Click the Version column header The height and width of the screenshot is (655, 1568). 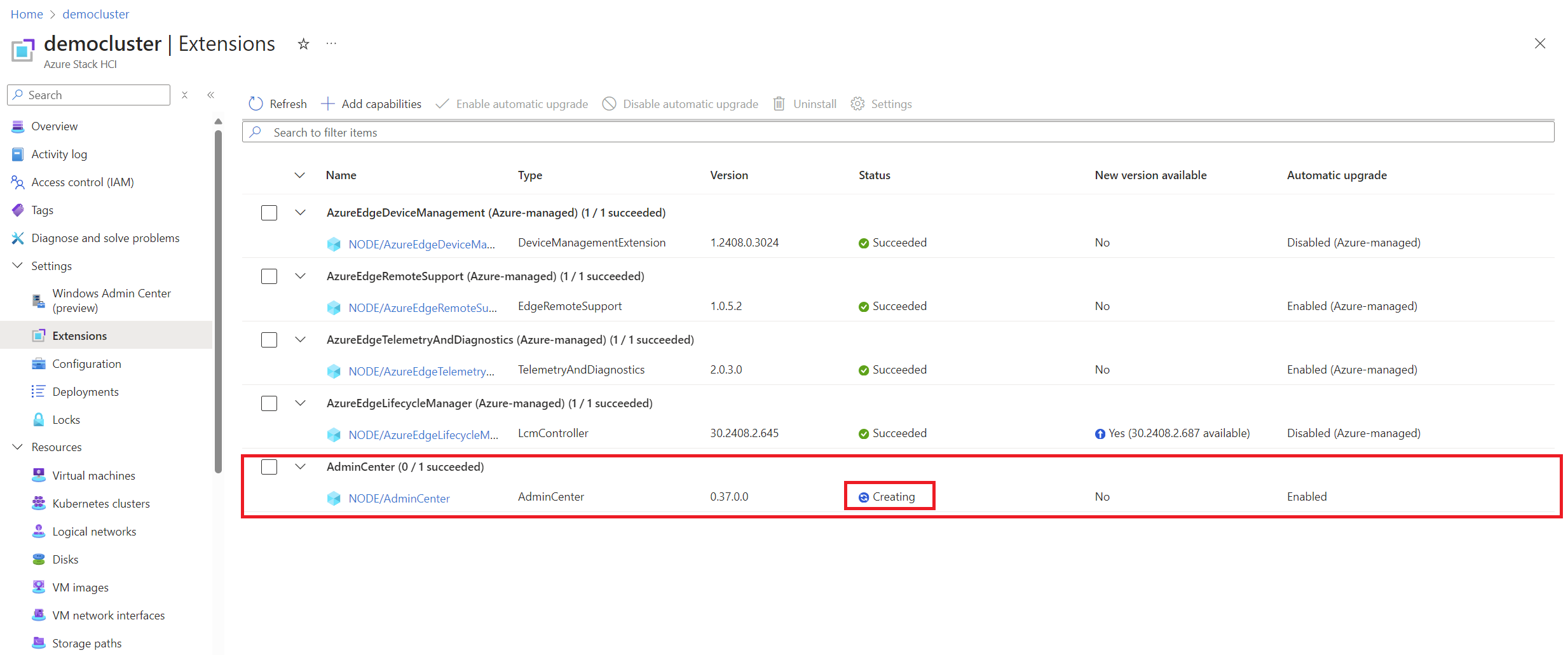coord(729,175)
